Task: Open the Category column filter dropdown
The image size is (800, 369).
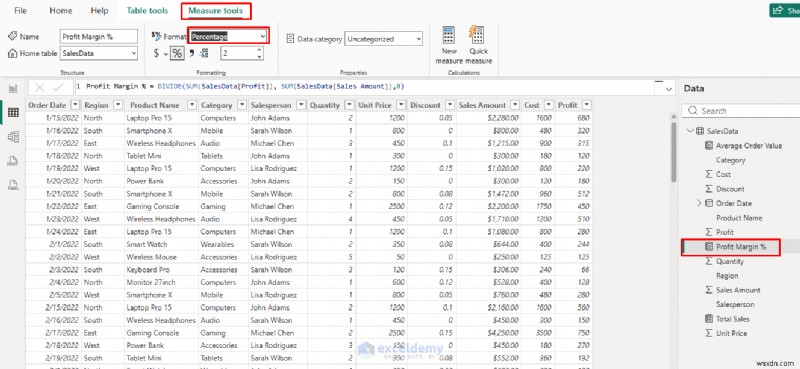Action: coord(242,105)
